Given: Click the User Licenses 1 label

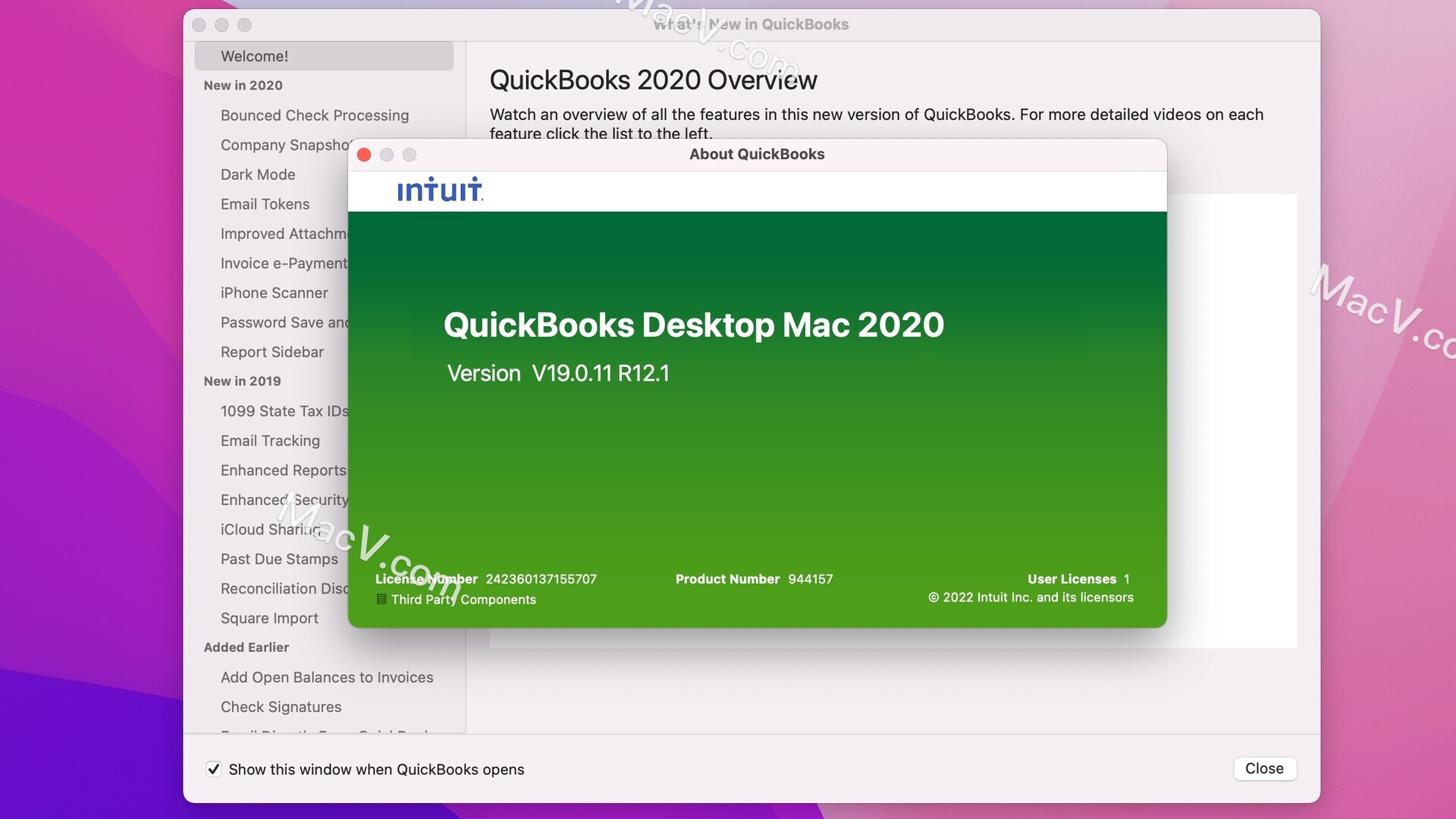Looking at the screenshot, I should pyautogui.click(x=1078, y=579).
